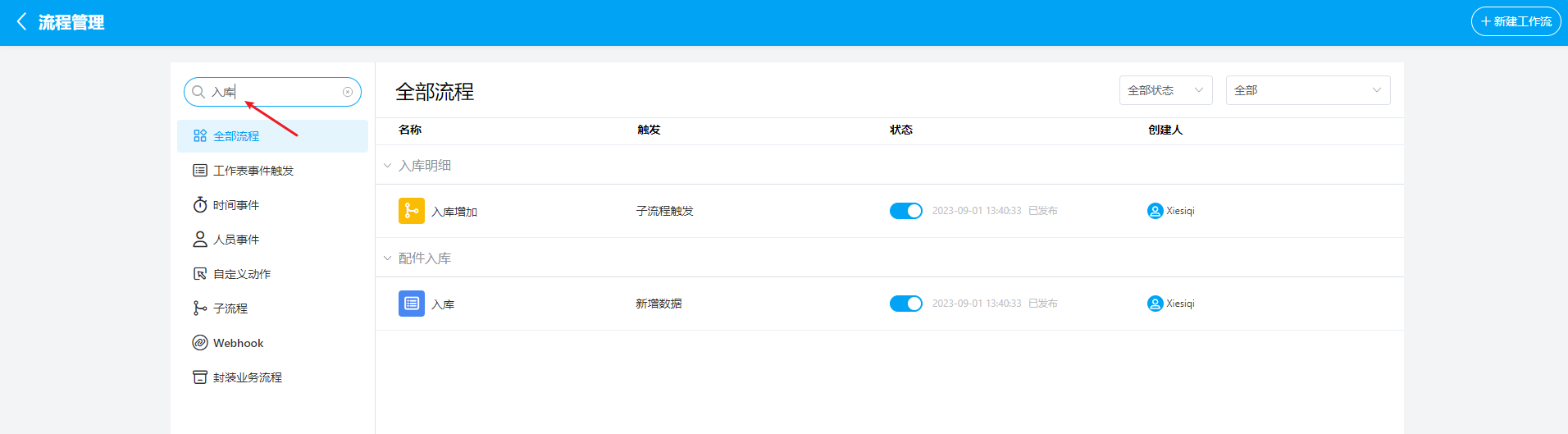Viewport: 1568px width, 434px height.
Task: Click the 入库 row timestamp
Action: 977,304
